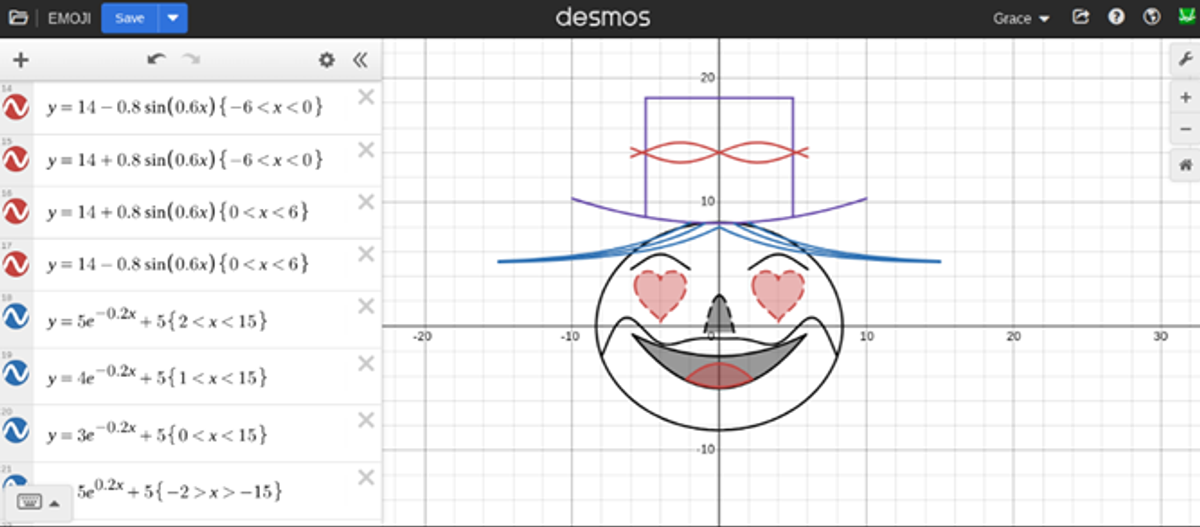
Task: Open the Grace account menu
Action: point(1021,18)
